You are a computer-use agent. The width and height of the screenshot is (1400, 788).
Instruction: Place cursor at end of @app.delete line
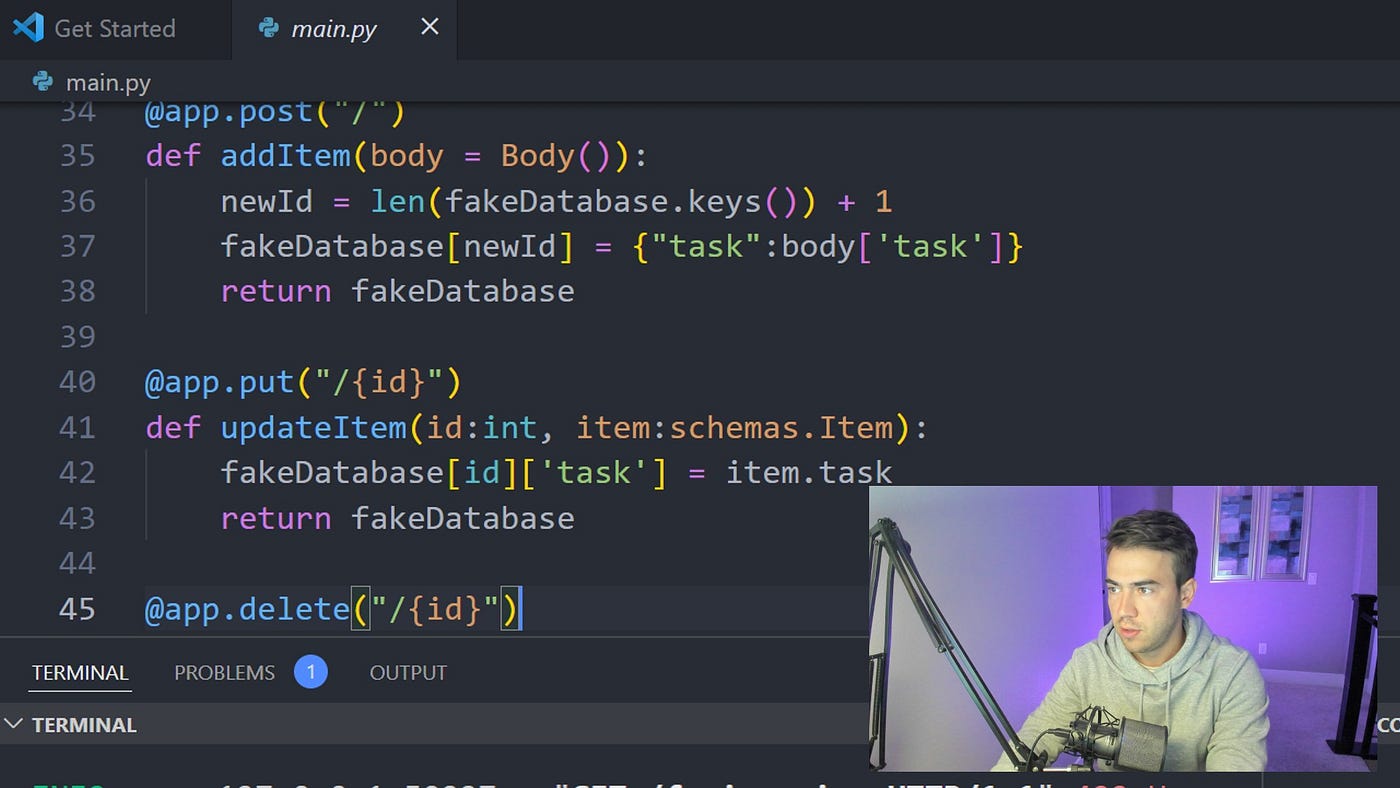[x=521, y=609]
